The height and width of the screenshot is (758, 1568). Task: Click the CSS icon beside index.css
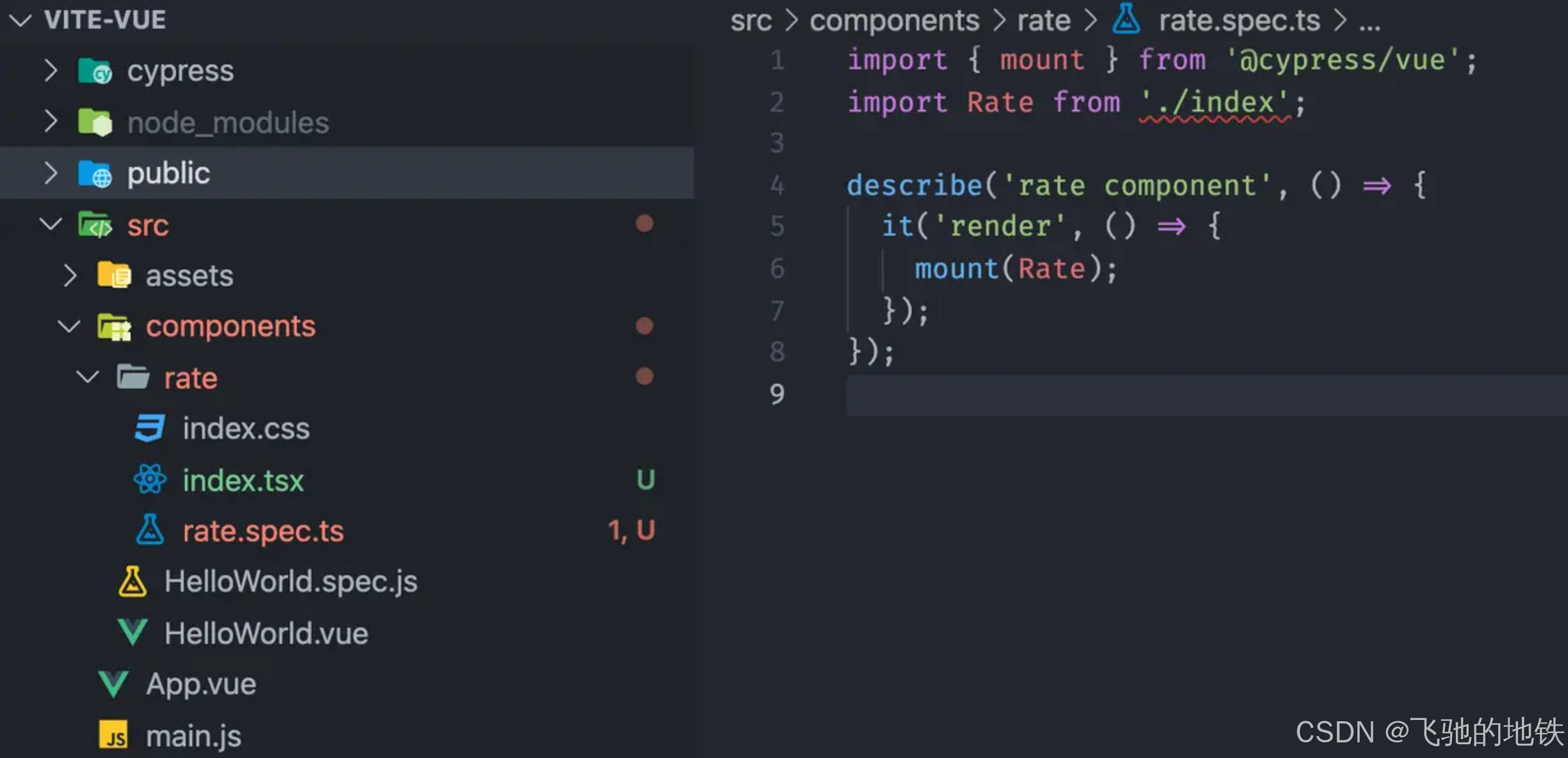coord(150,428)
